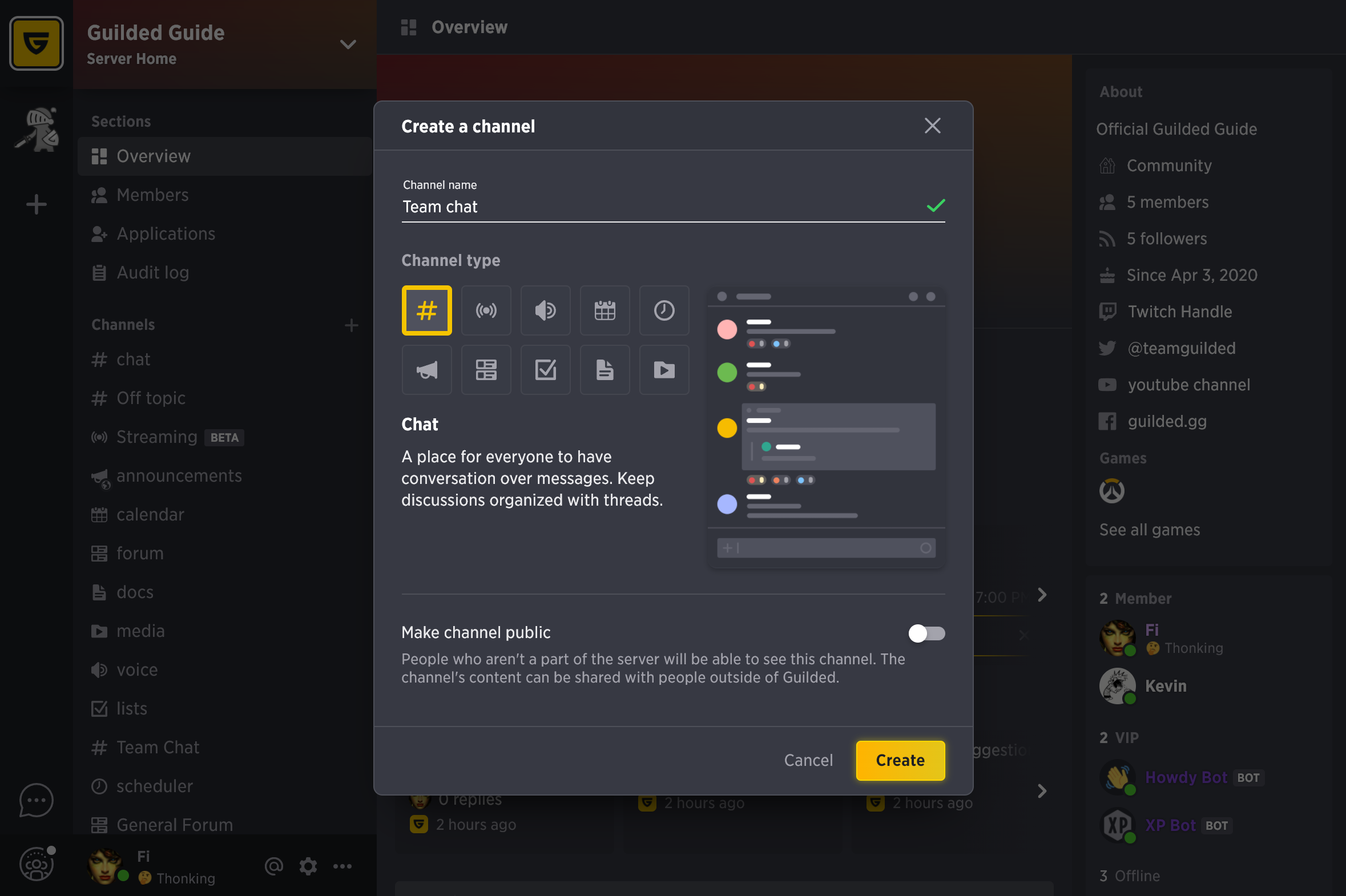This screenshot has width=1346, height=896.
Task: Click the Create button to confirm
Action: [x=899, y=759]
